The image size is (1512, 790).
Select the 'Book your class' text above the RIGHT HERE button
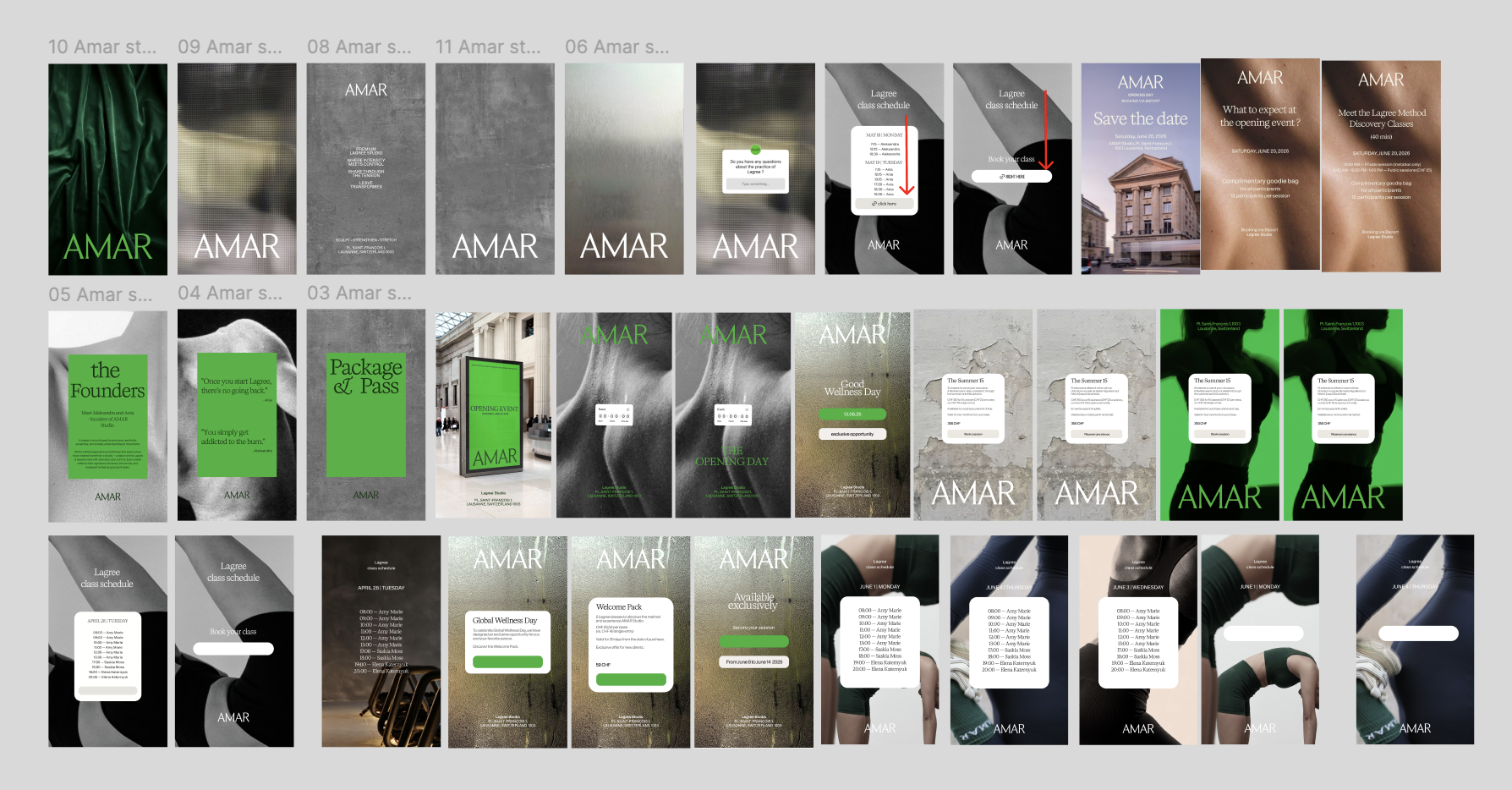[1011, 159]
